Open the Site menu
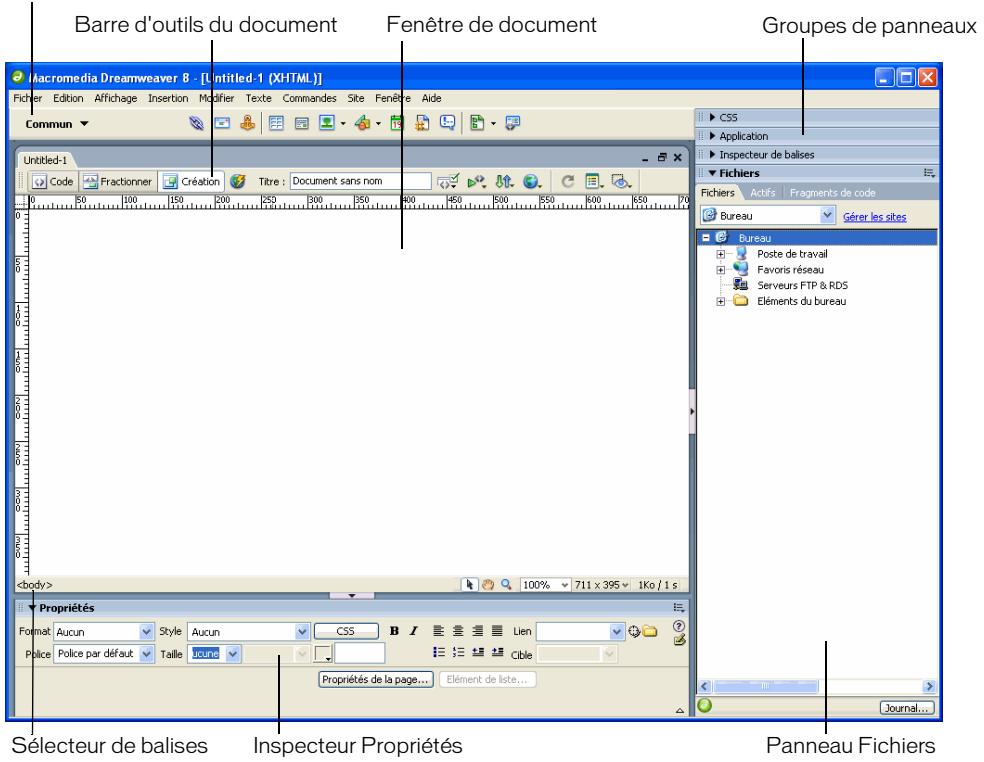 click(x=356, y=98)
